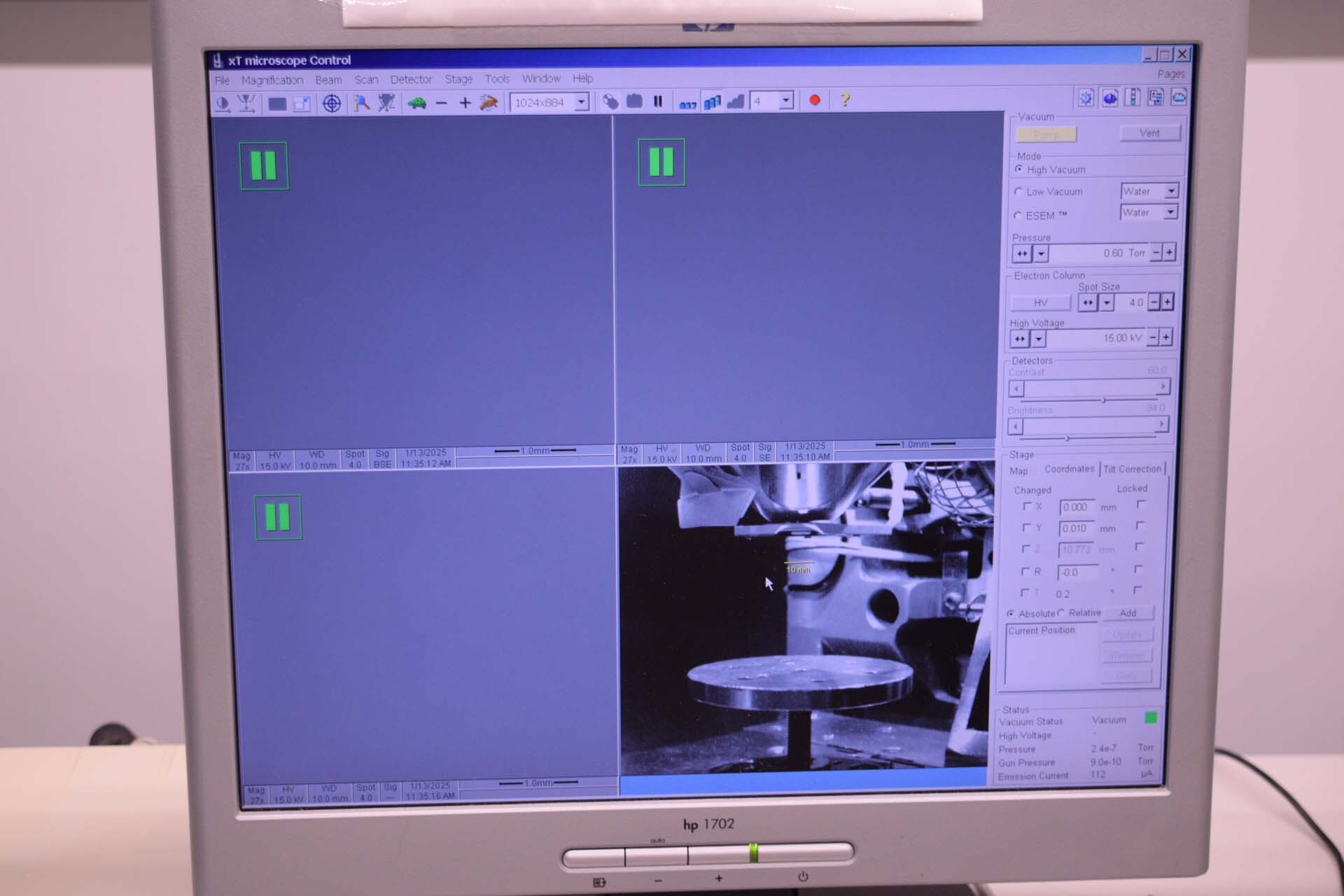
Task: Click the record/capture button icon
Action: click(817, 100)
